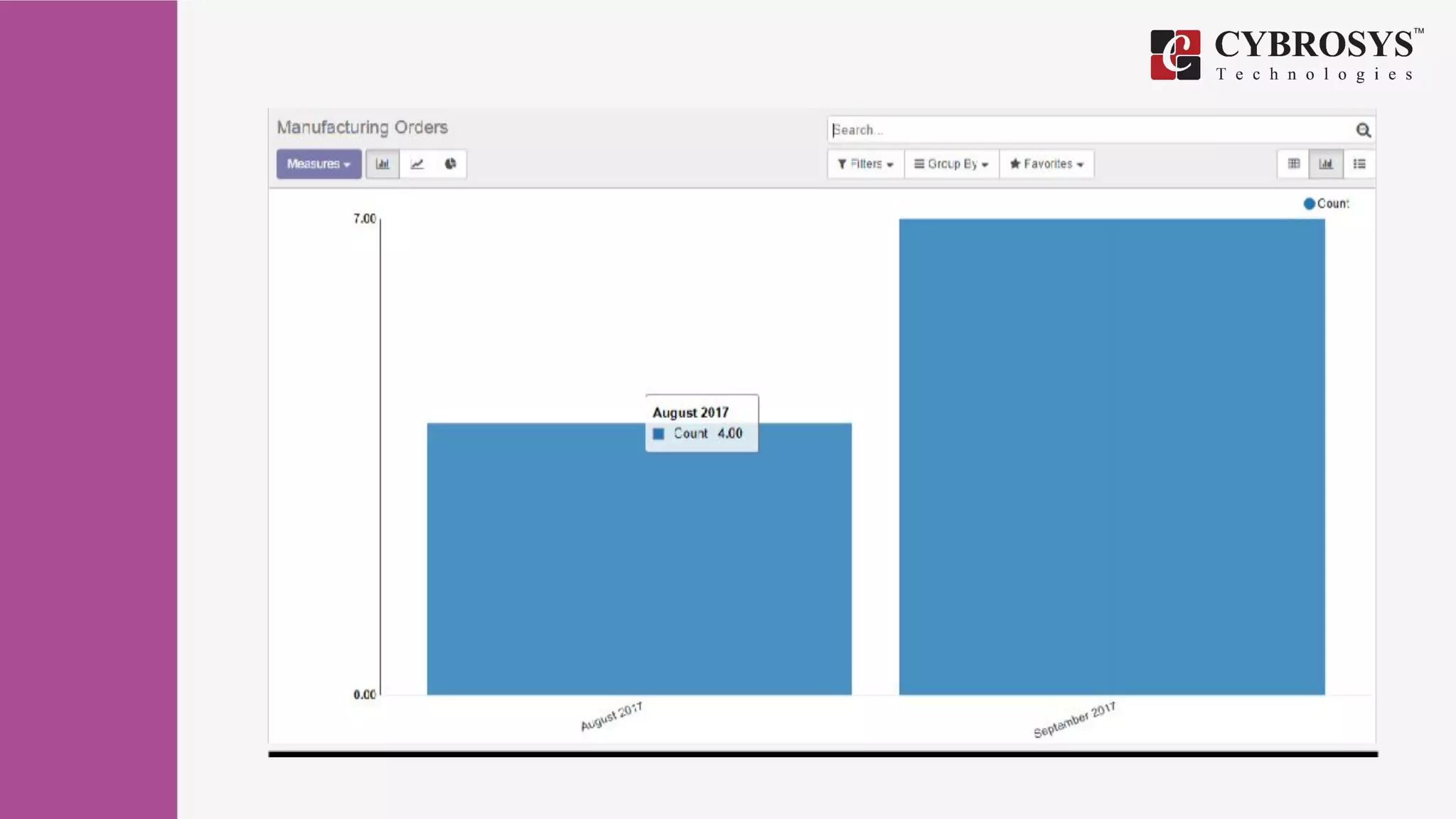Switch to bar chart mode

point(382,164)
